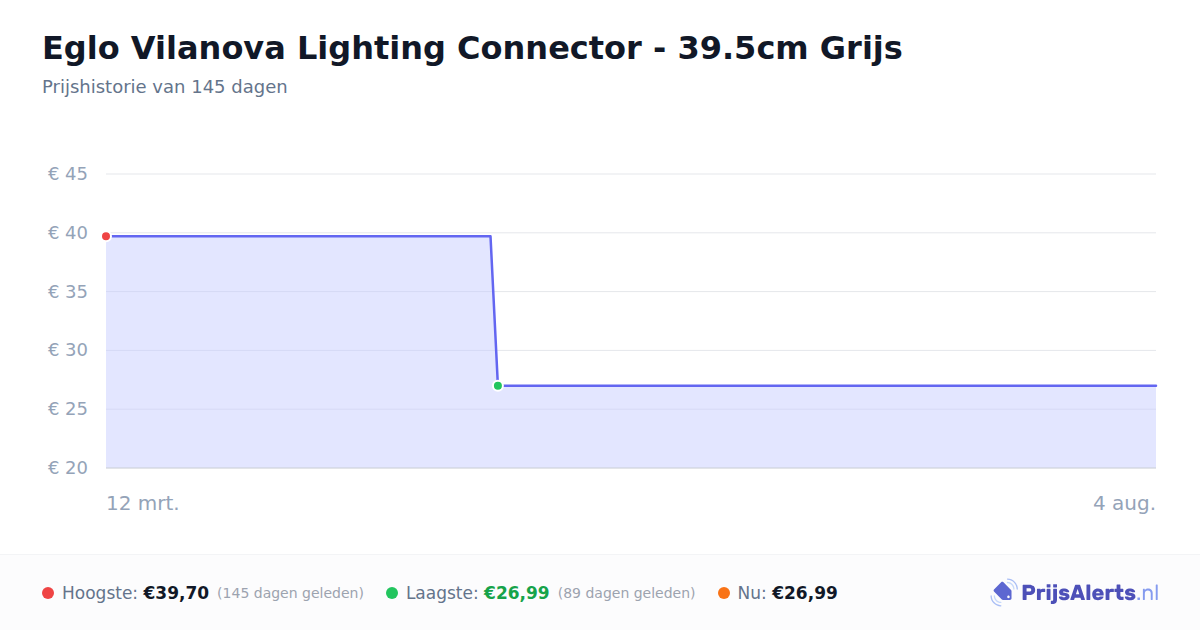The width and height of the screenshot is (1200, 630).
Task: Click the green Laagste legend dot
Action: click(392, 593)
